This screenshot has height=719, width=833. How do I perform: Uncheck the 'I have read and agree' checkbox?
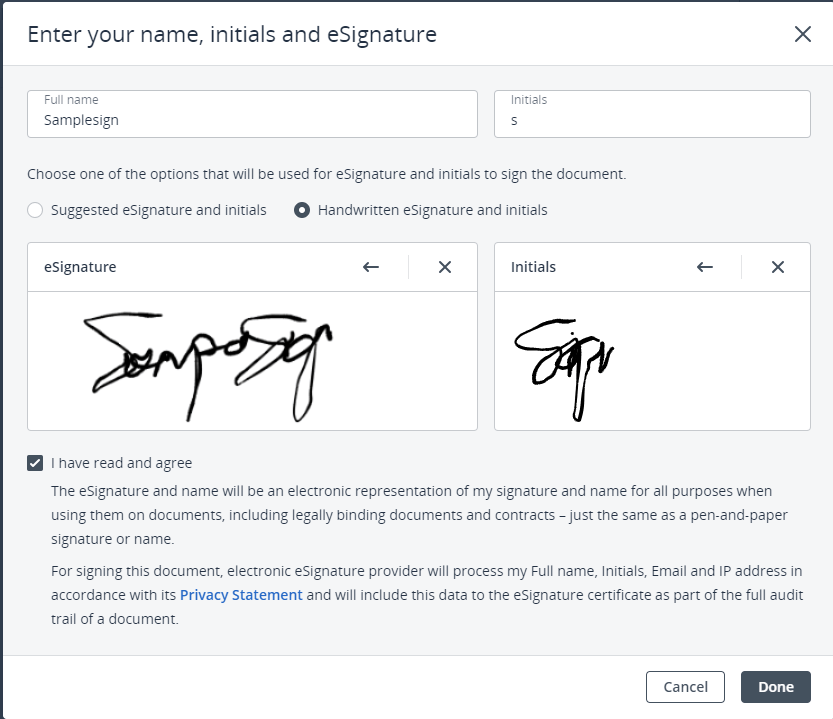pos(35,463)
